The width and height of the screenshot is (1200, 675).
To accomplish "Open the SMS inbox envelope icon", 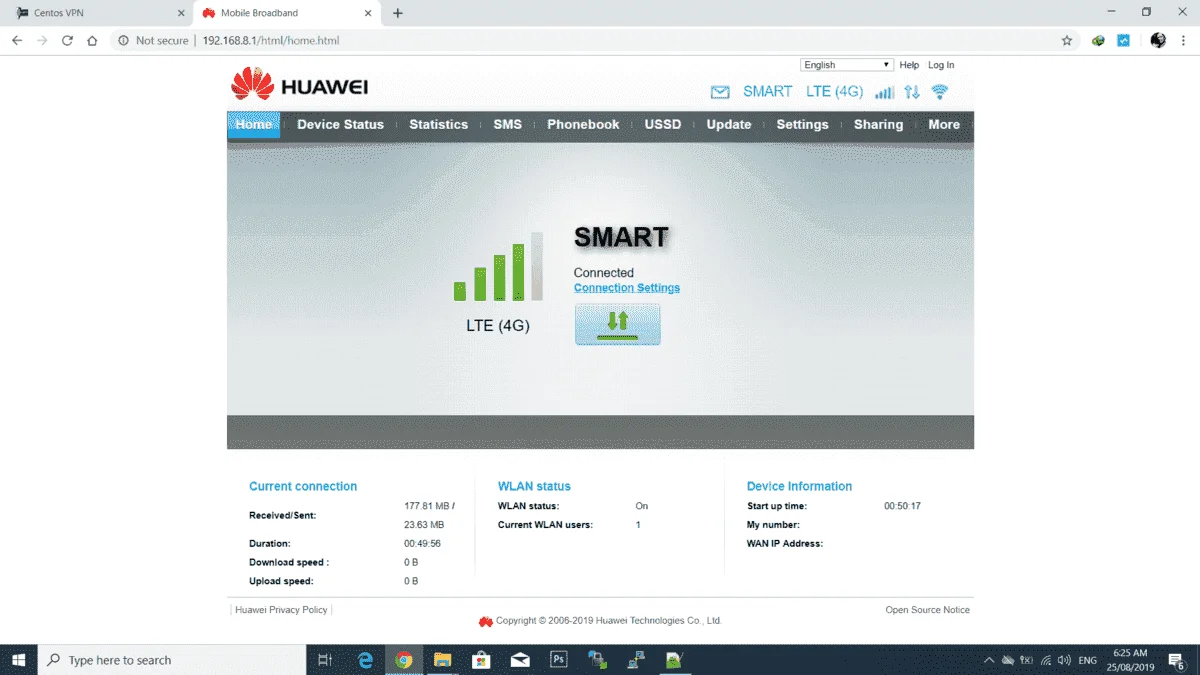I will (720, 92).
